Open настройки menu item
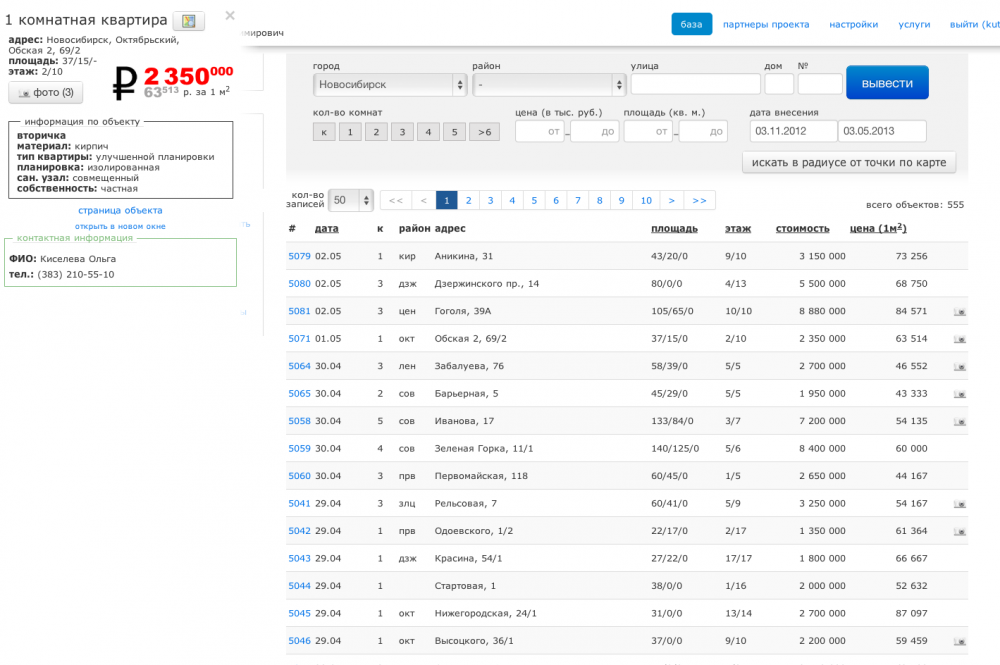The width and height of the screenshot is (1000, 665). click(x=853, y=24)
